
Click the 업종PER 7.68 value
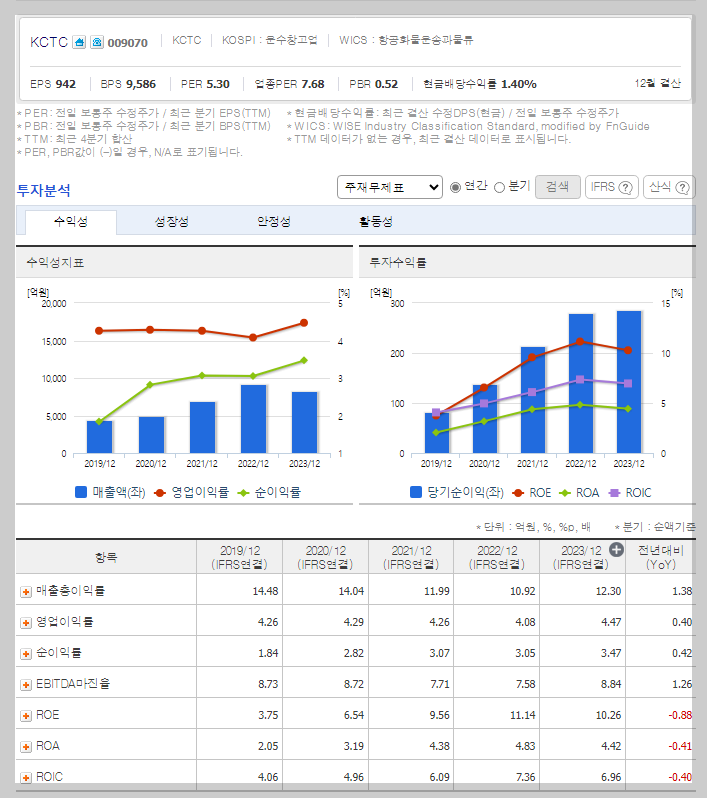(313, 84)
